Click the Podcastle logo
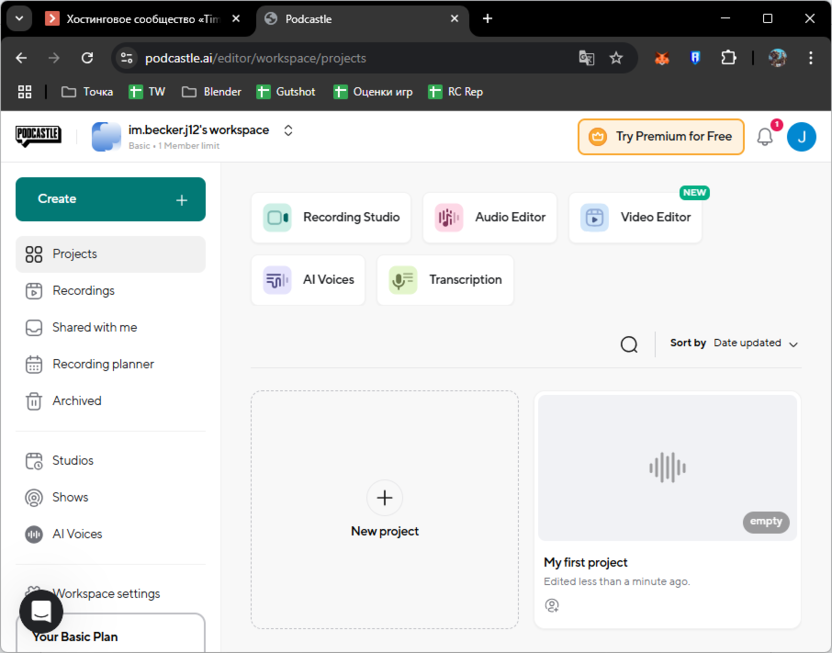Screen dimensions: 832x653 coord(38,137)
